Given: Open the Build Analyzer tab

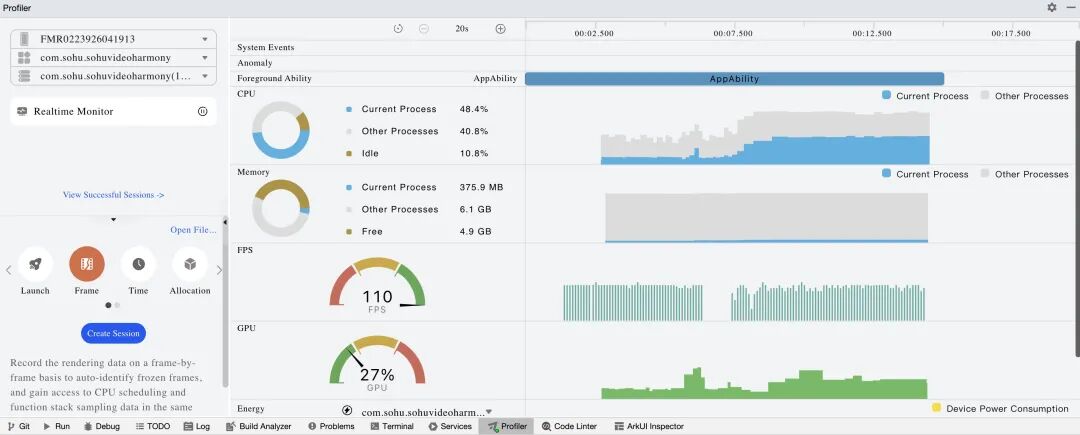Looking at the screenshot, I should [x=259, y=426].
